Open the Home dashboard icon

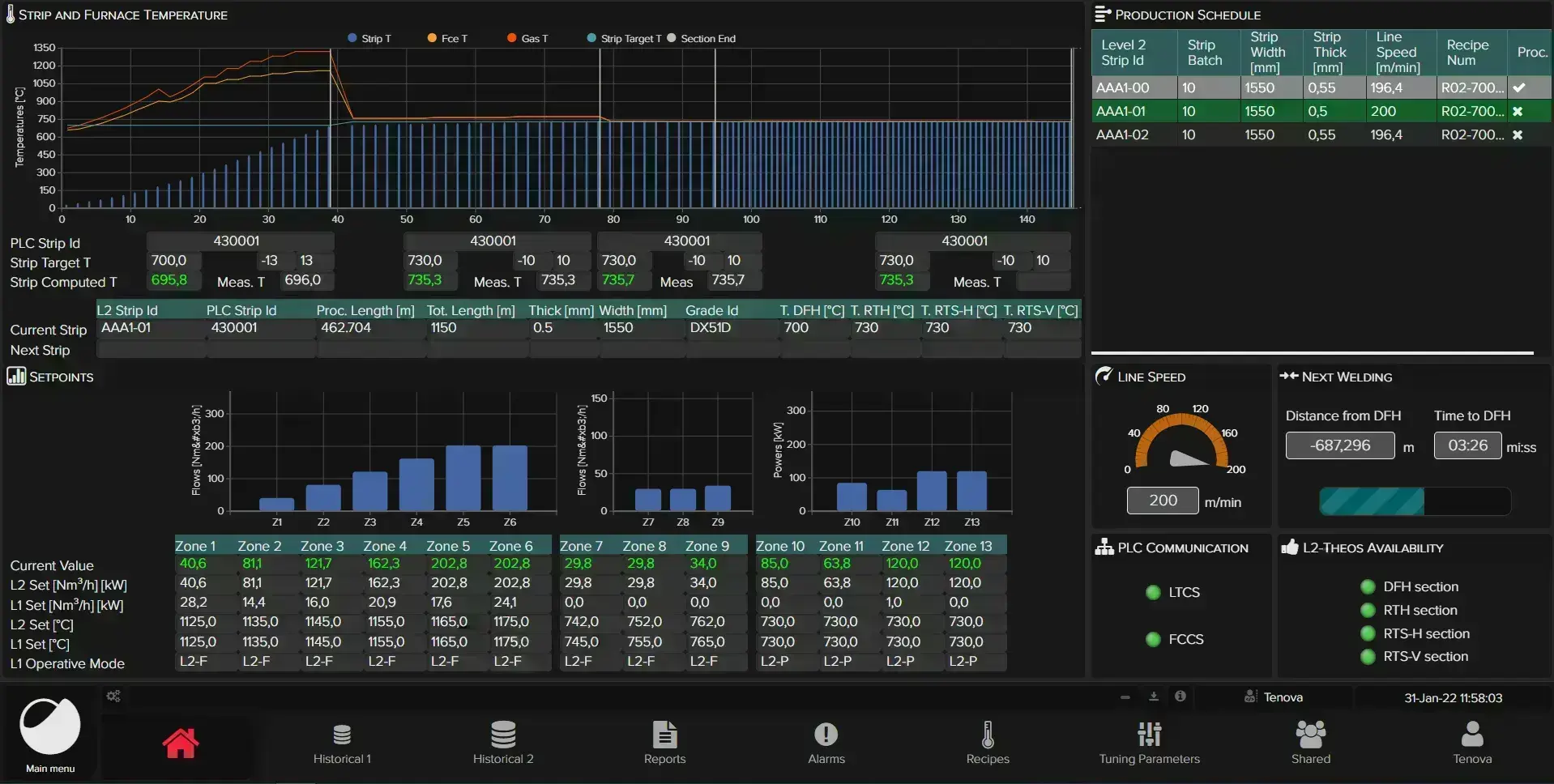(x=180, y=743)
